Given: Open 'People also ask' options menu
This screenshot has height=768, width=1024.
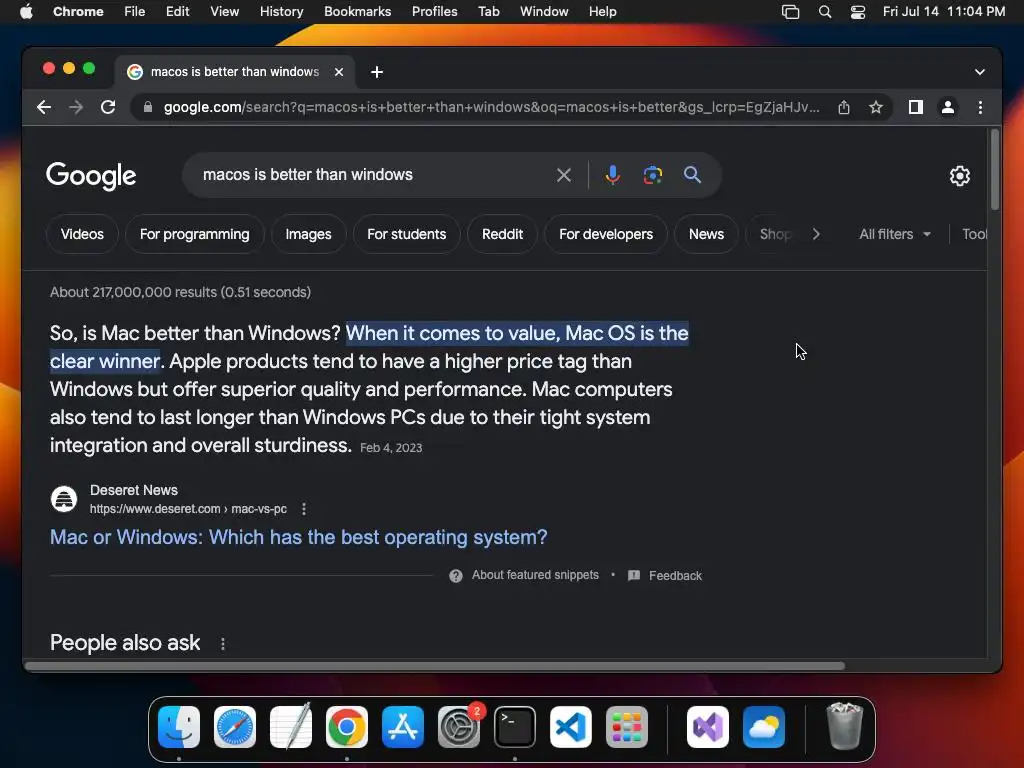Looking at the screenshot, I should point(223,644).
